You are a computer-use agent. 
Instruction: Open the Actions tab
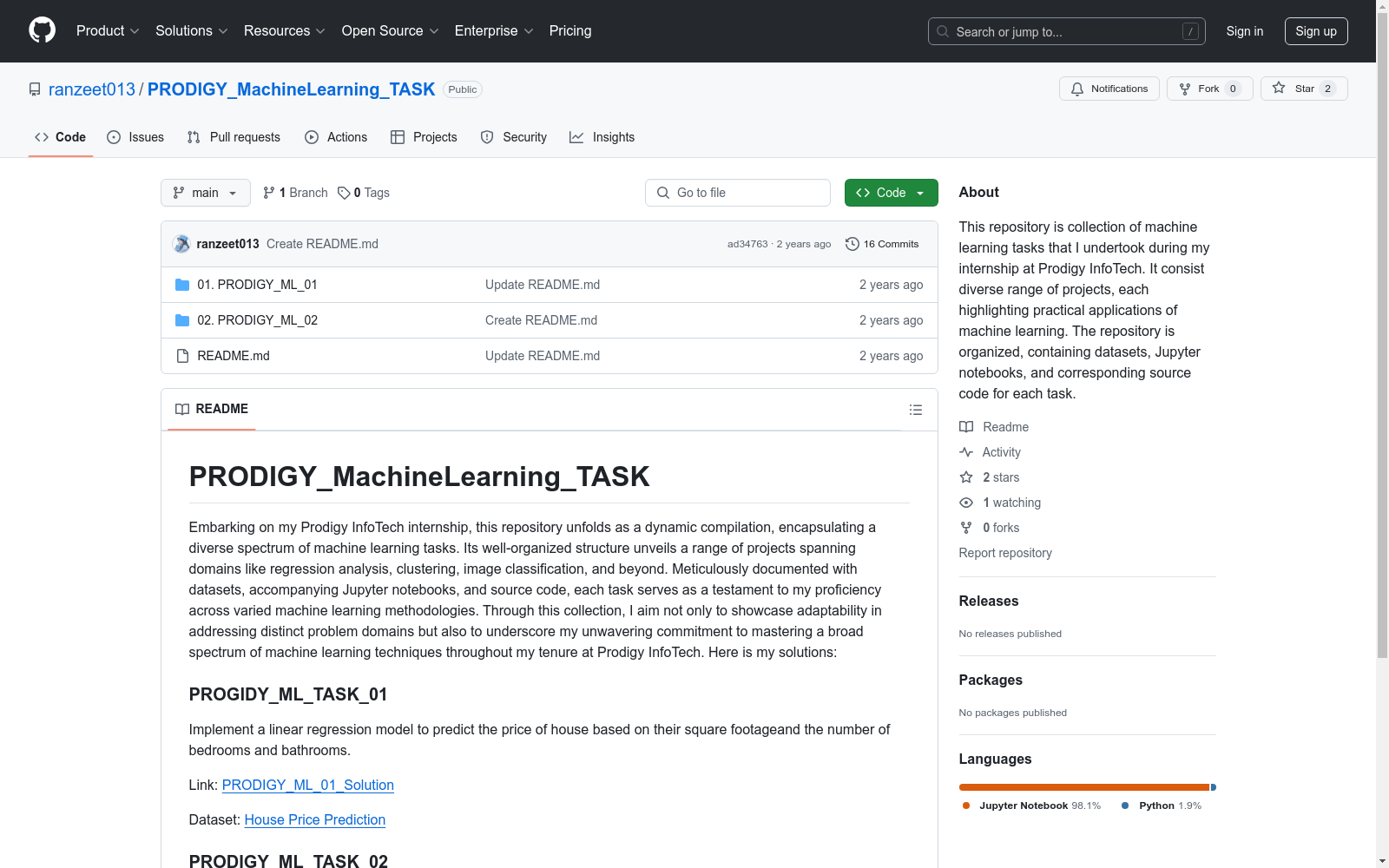(336, 137)
